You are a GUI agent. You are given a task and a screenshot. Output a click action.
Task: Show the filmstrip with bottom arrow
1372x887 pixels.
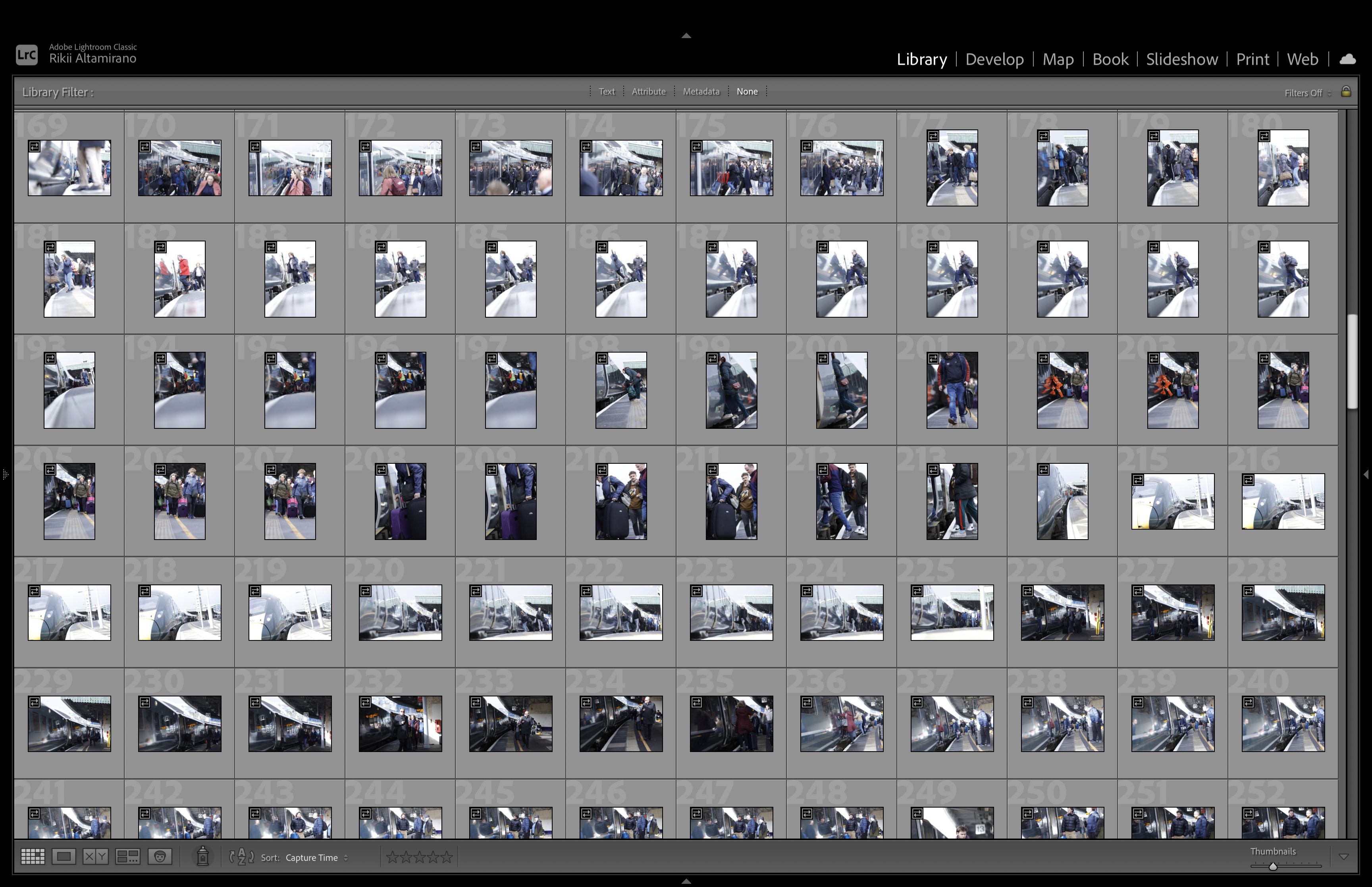point(686,881)
